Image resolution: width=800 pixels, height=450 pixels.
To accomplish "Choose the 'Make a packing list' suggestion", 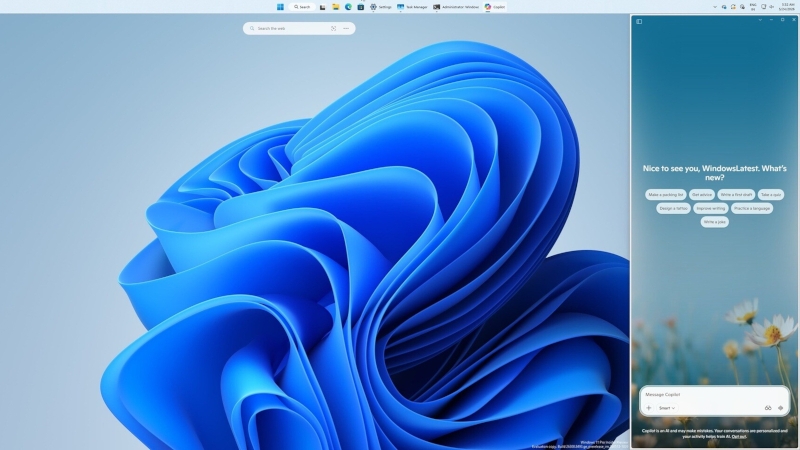I will [665, 195].
